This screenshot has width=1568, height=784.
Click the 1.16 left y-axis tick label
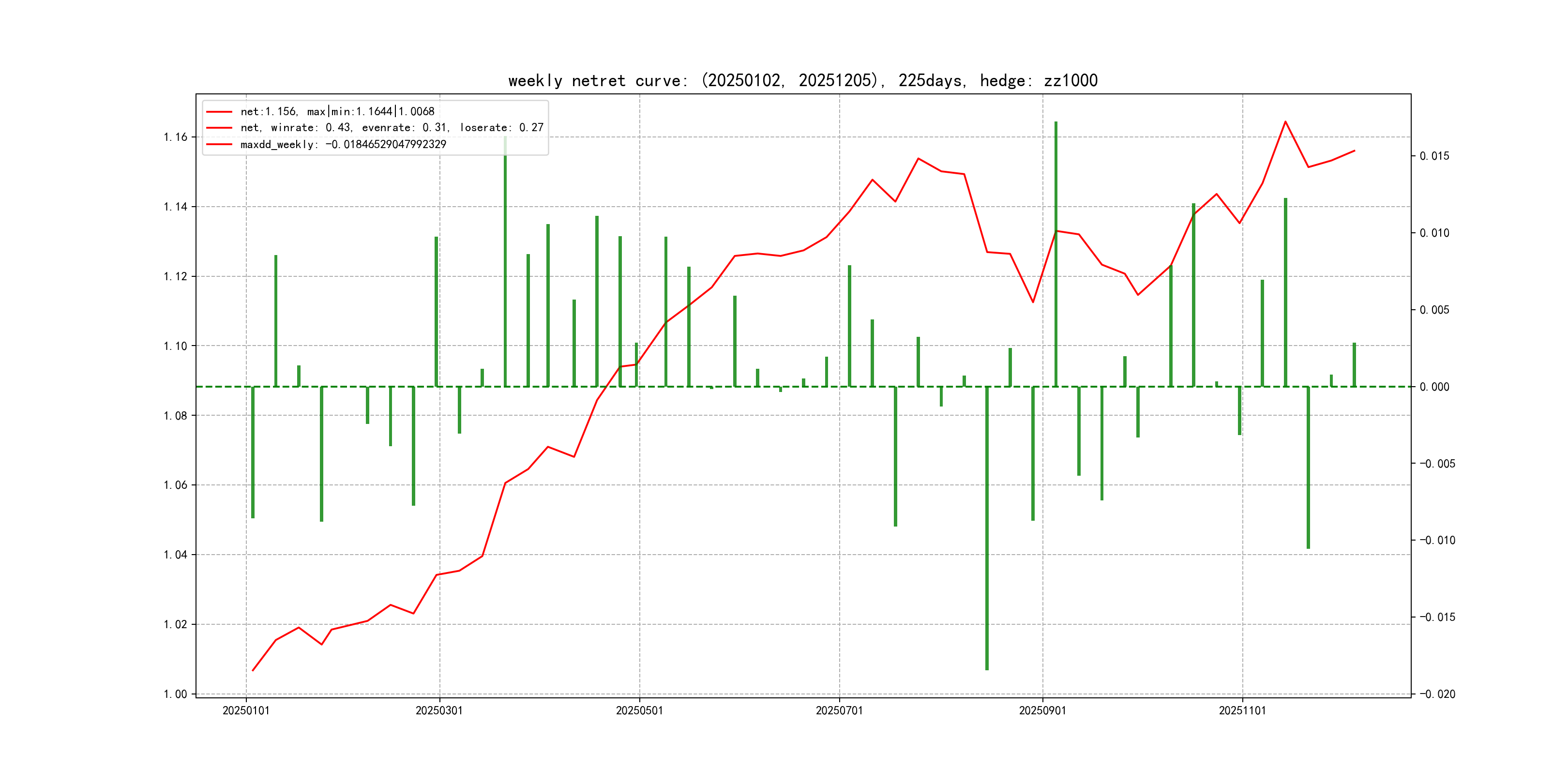(175, 137)
